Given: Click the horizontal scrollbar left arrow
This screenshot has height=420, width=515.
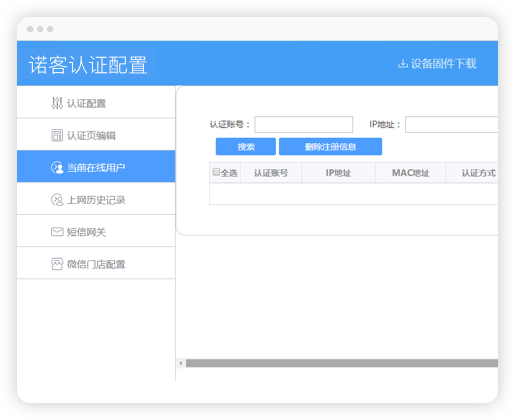Looking at the screenshot, I should (181, 363).
